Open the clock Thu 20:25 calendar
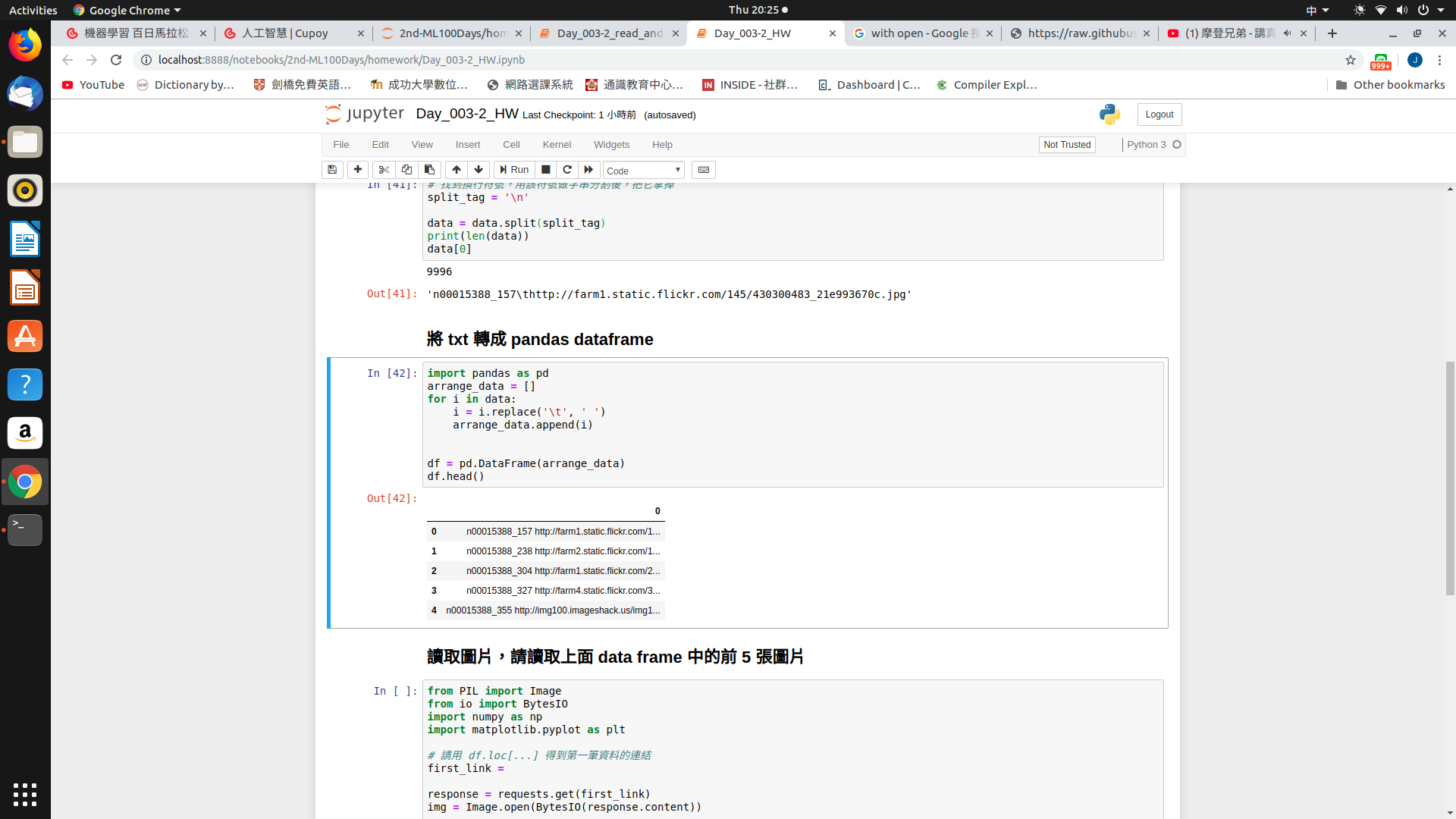This screenshot has height=819, width=1456. [758, 10]
